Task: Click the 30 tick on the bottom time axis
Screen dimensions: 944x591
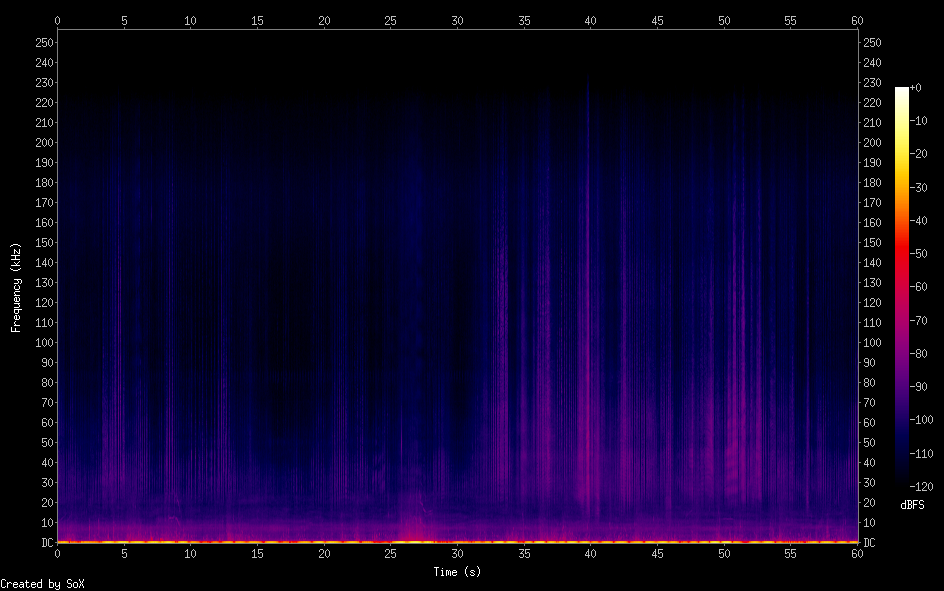Action: [457, 553]
